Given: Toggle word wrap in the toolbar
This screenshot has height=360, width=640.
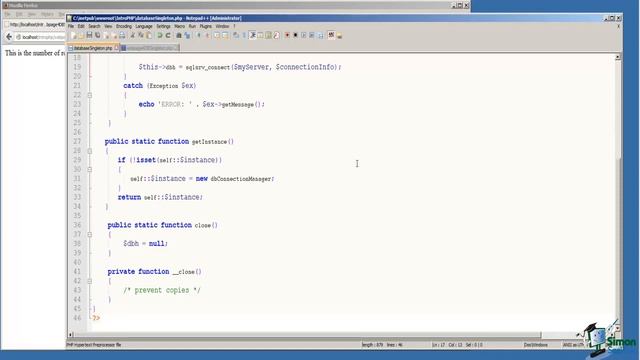Looking at the screenshot, I should 236,36.
